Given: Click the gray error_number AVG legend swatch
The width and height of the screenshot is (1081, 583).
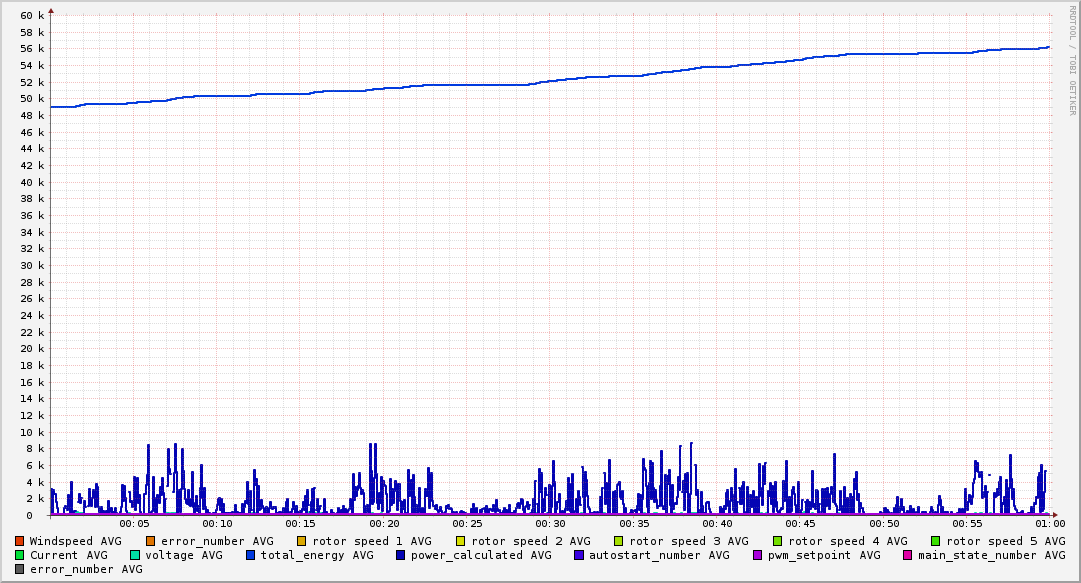Looking at the screenshot, I should (20, 569).
